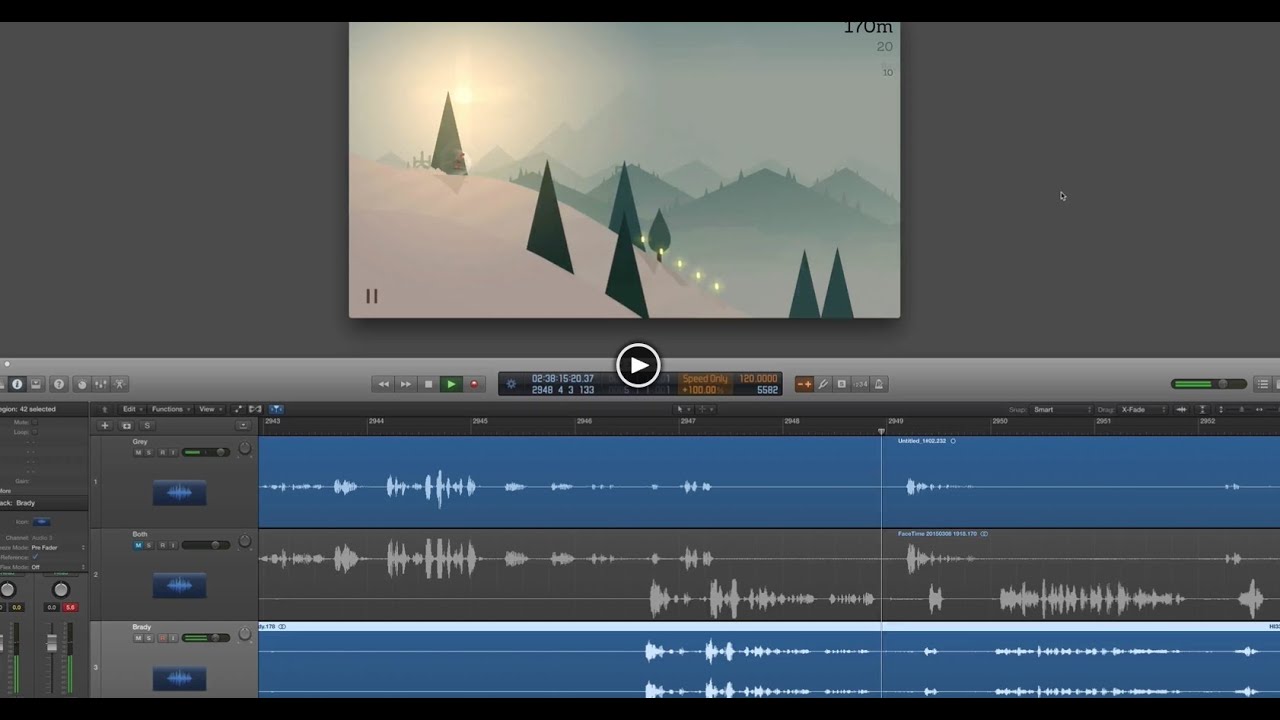1280x720 pixels.
Task: Toggle global Solo S button above tracks
Action: 147,426
